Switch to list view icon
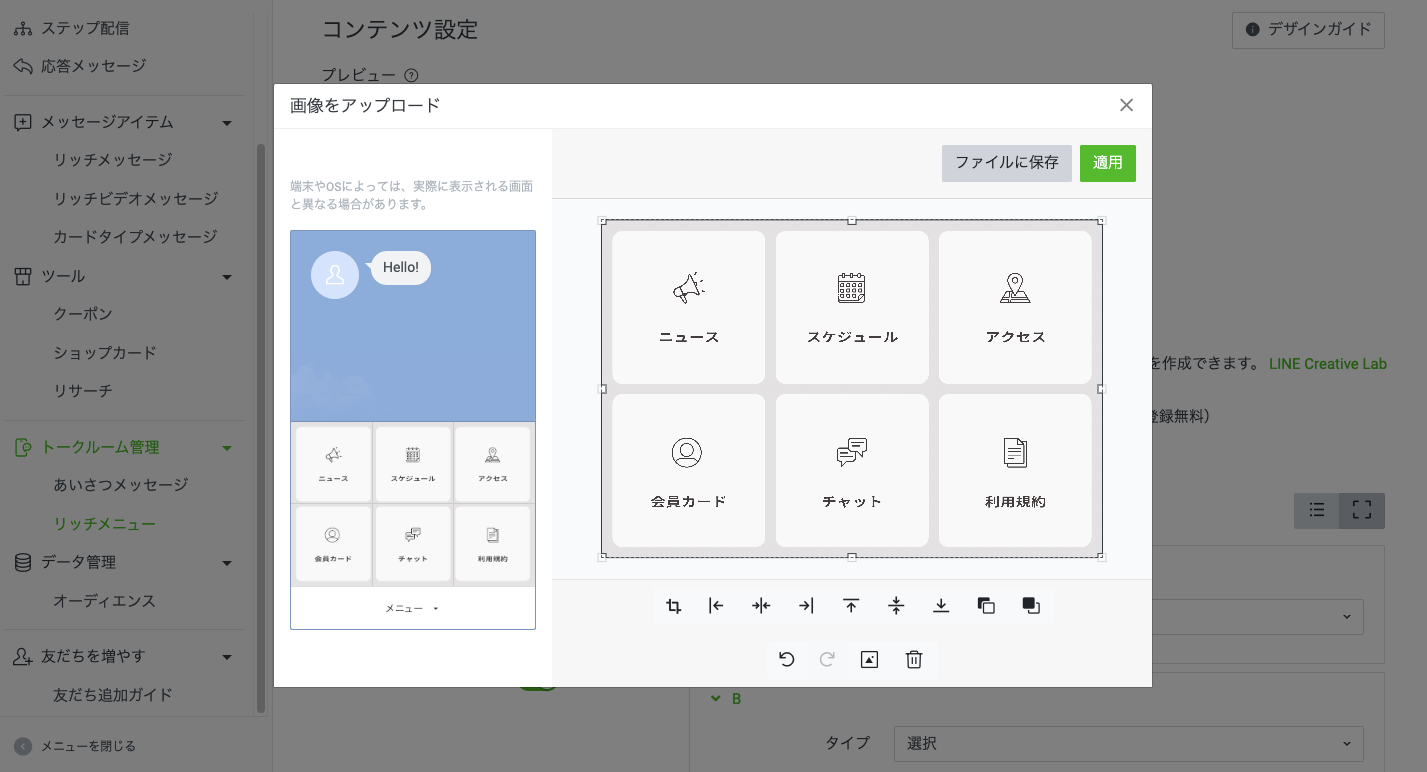Screen dimensions: 1427x772 pos(1317,510)
